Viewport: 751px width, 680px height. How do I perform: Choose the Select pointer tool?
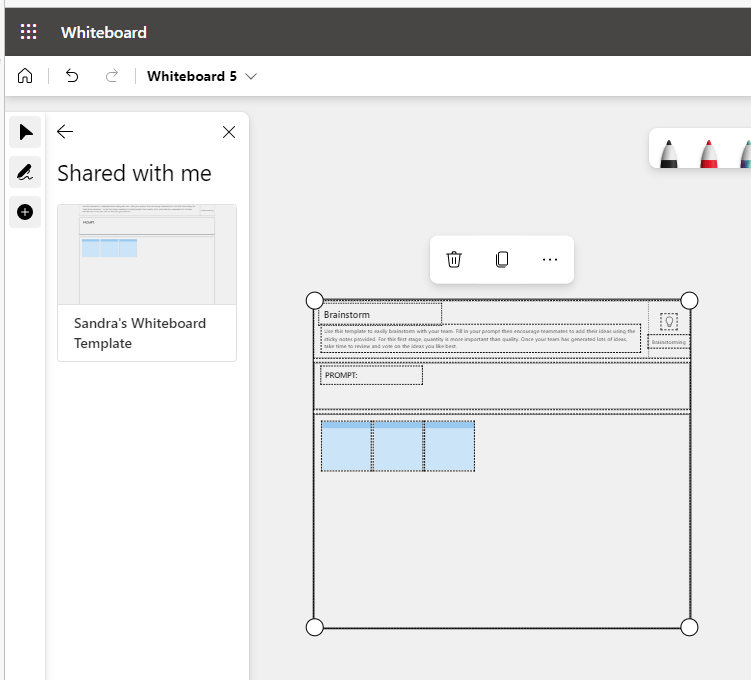(26, 132)
